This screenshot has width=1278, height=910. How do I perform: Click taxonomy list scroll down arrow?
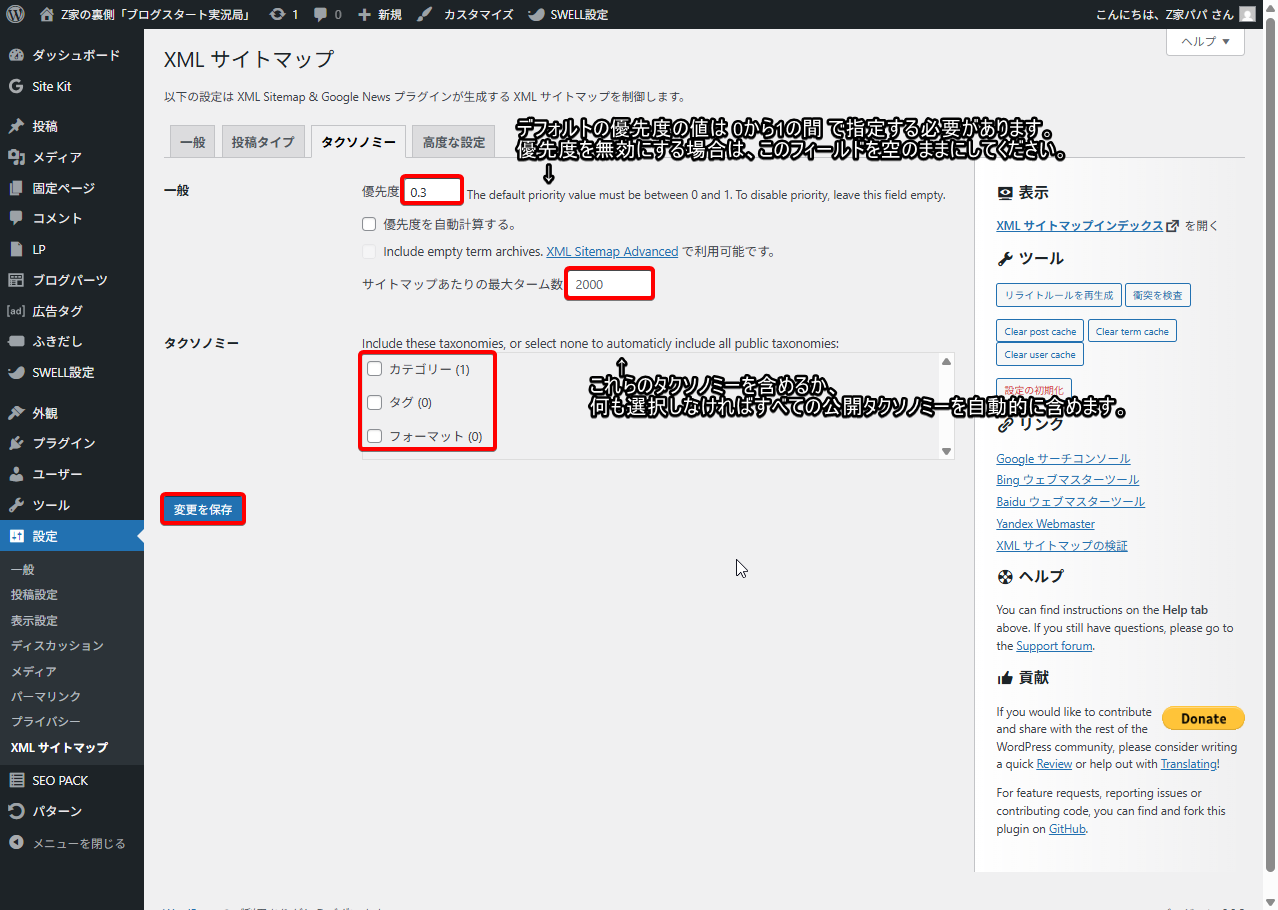click(x=946, y=451)
